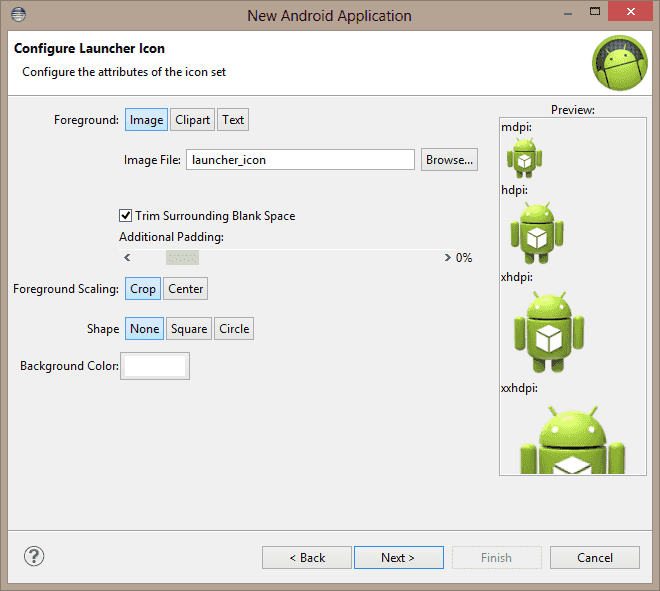Open the Browse... file dialog
Screen dimensions: 660x591
(x=449, y=160)
